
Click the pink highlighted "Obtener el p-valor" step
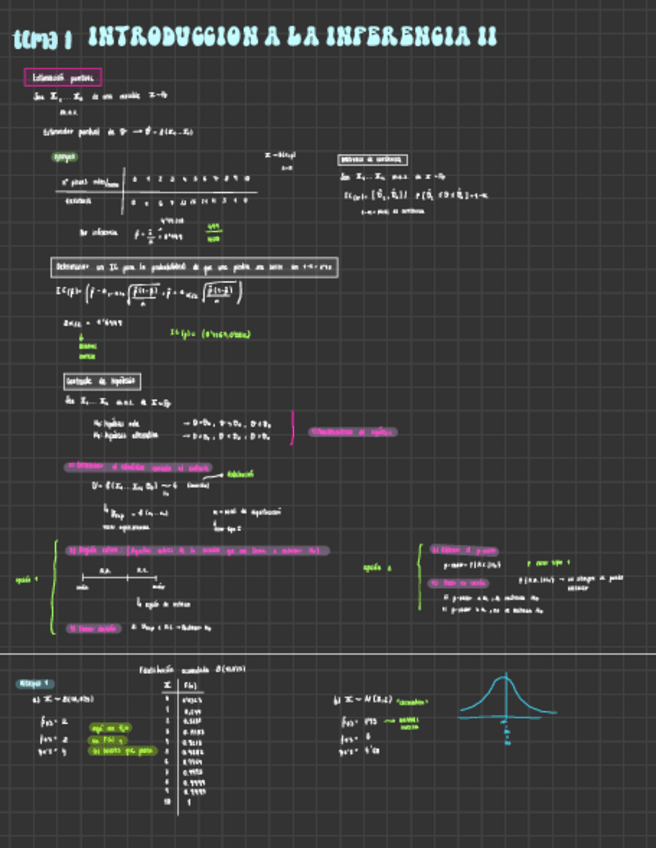(x=463, y=550)
